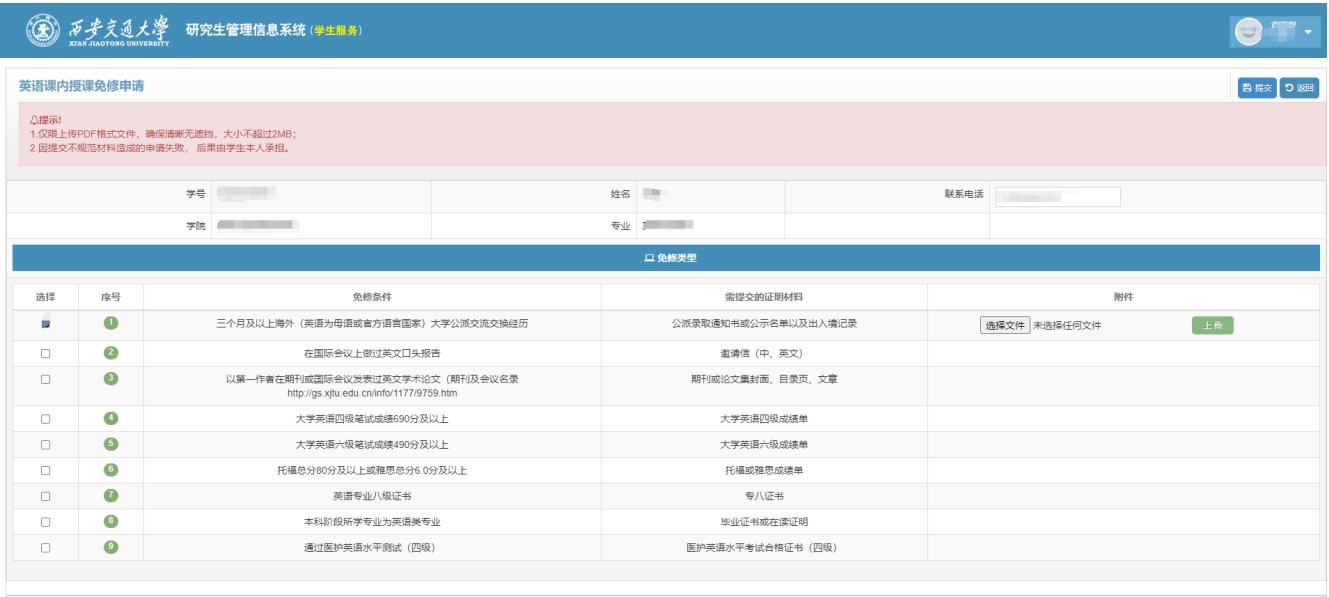Click 选择文件 to choose a file

pos(1004,324)
